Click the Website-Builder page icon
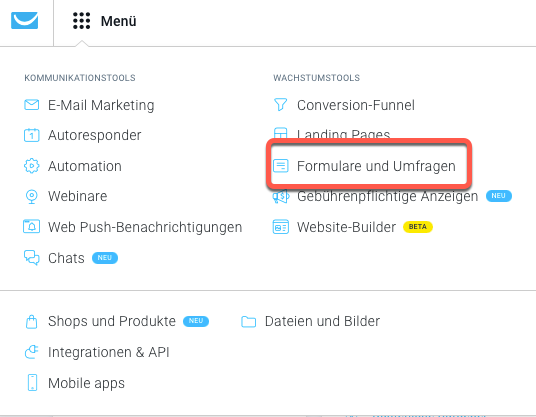This screenshot has height=417, width=536. click(281, 227)
